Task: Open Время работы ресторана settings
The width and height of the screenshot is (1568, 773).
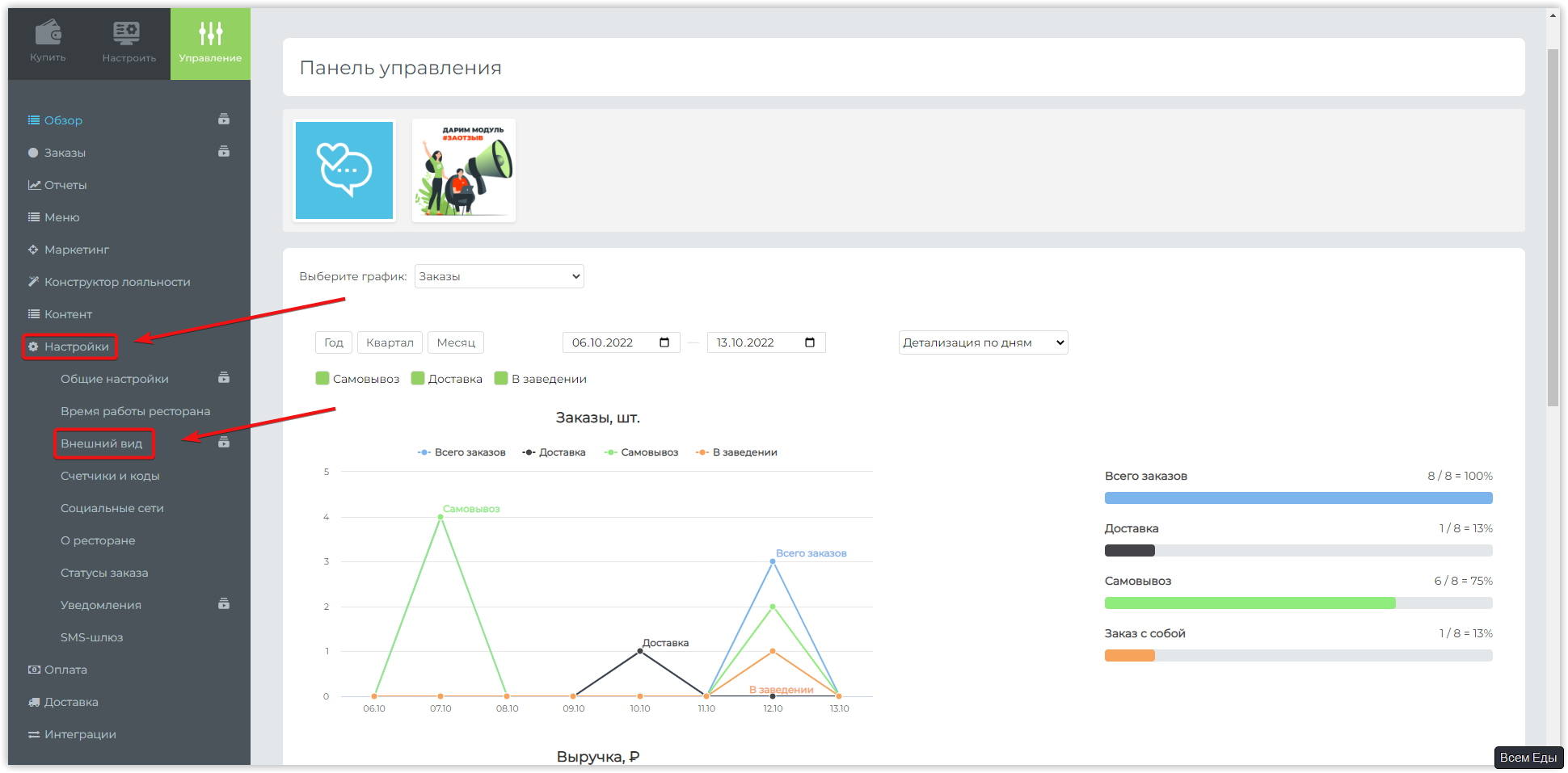Action: [135, 411]
